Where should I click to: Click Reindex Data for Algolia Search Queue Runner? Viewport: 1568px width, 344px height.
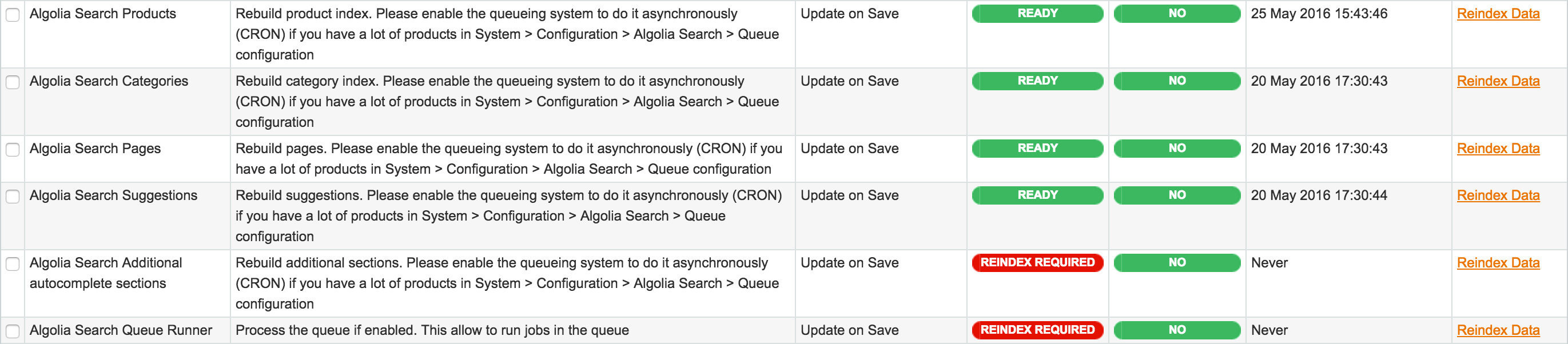(1499, 330)
